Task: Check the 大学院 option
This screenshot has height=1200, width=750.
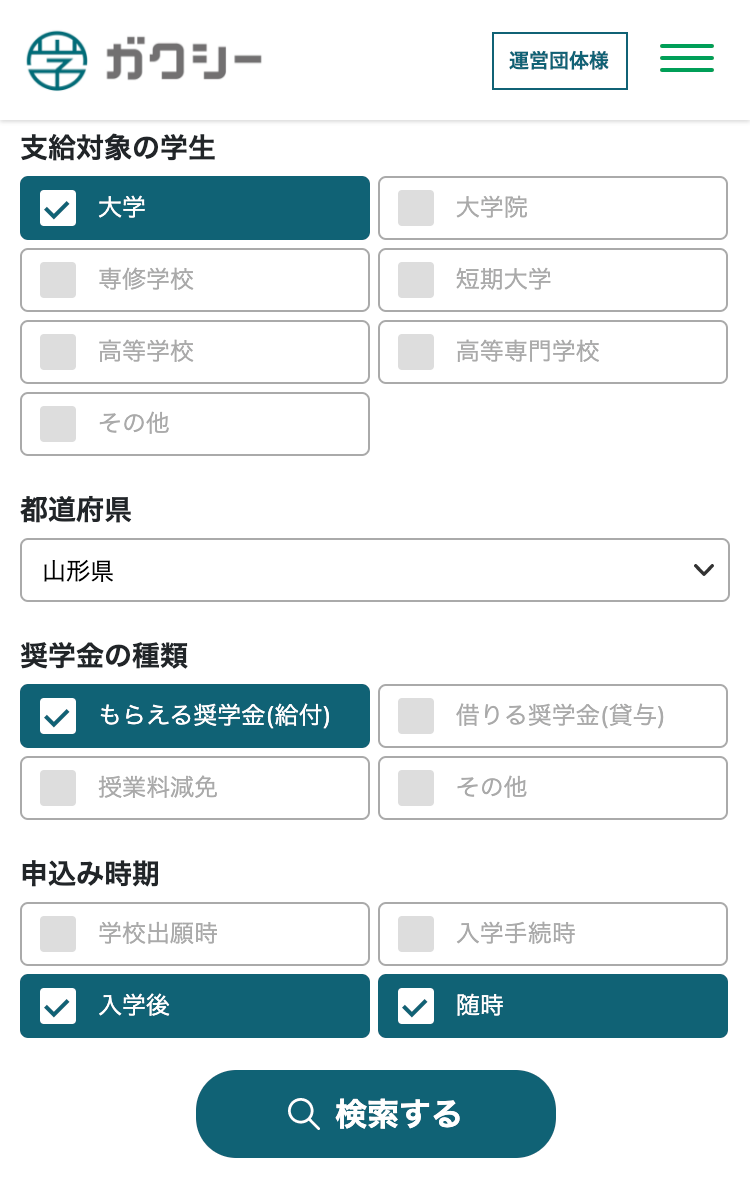Action: 416,208
